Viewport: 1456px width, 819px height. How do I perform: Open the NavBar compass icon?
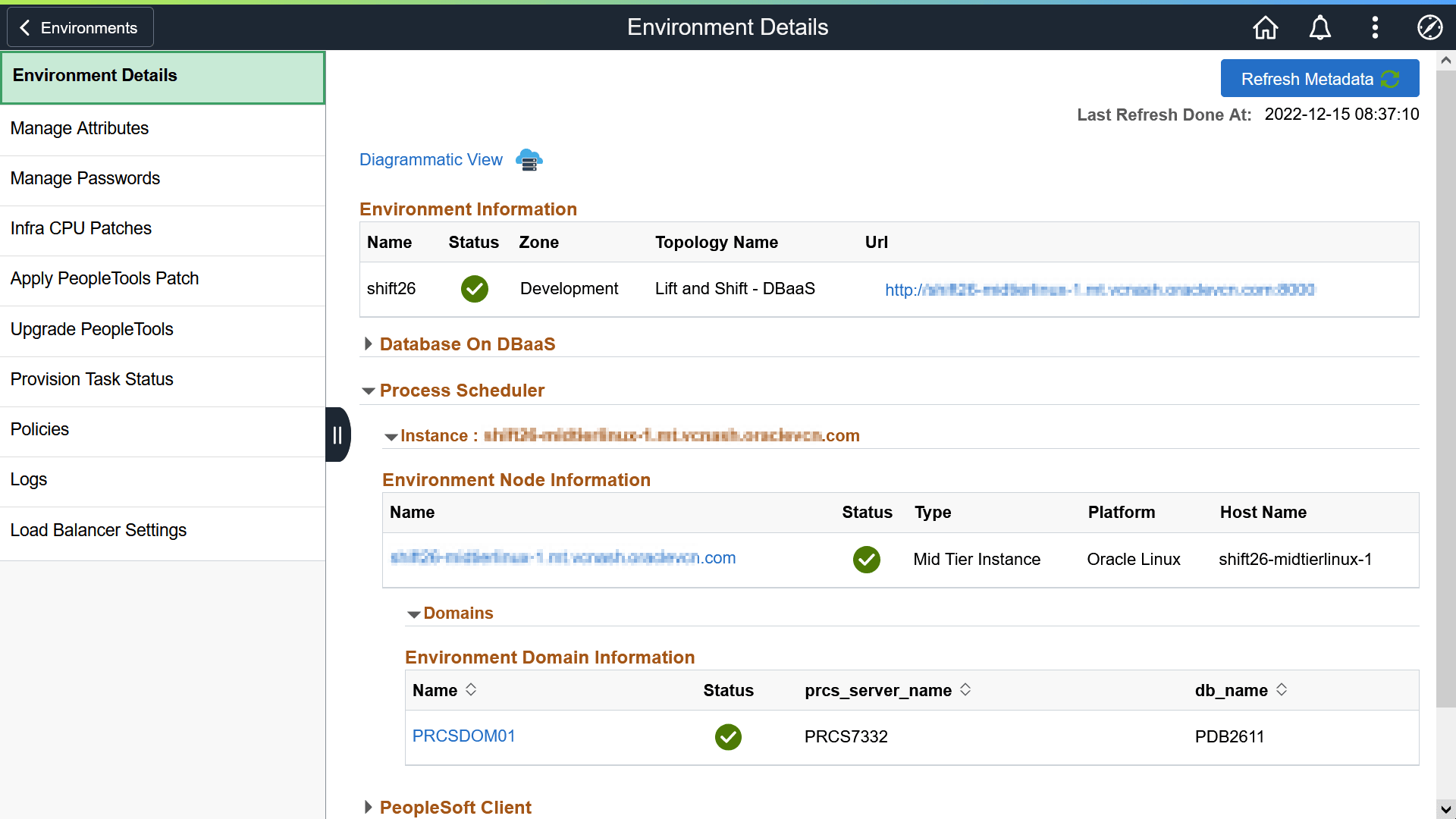pyautogui.click(x=1429, y=27)
